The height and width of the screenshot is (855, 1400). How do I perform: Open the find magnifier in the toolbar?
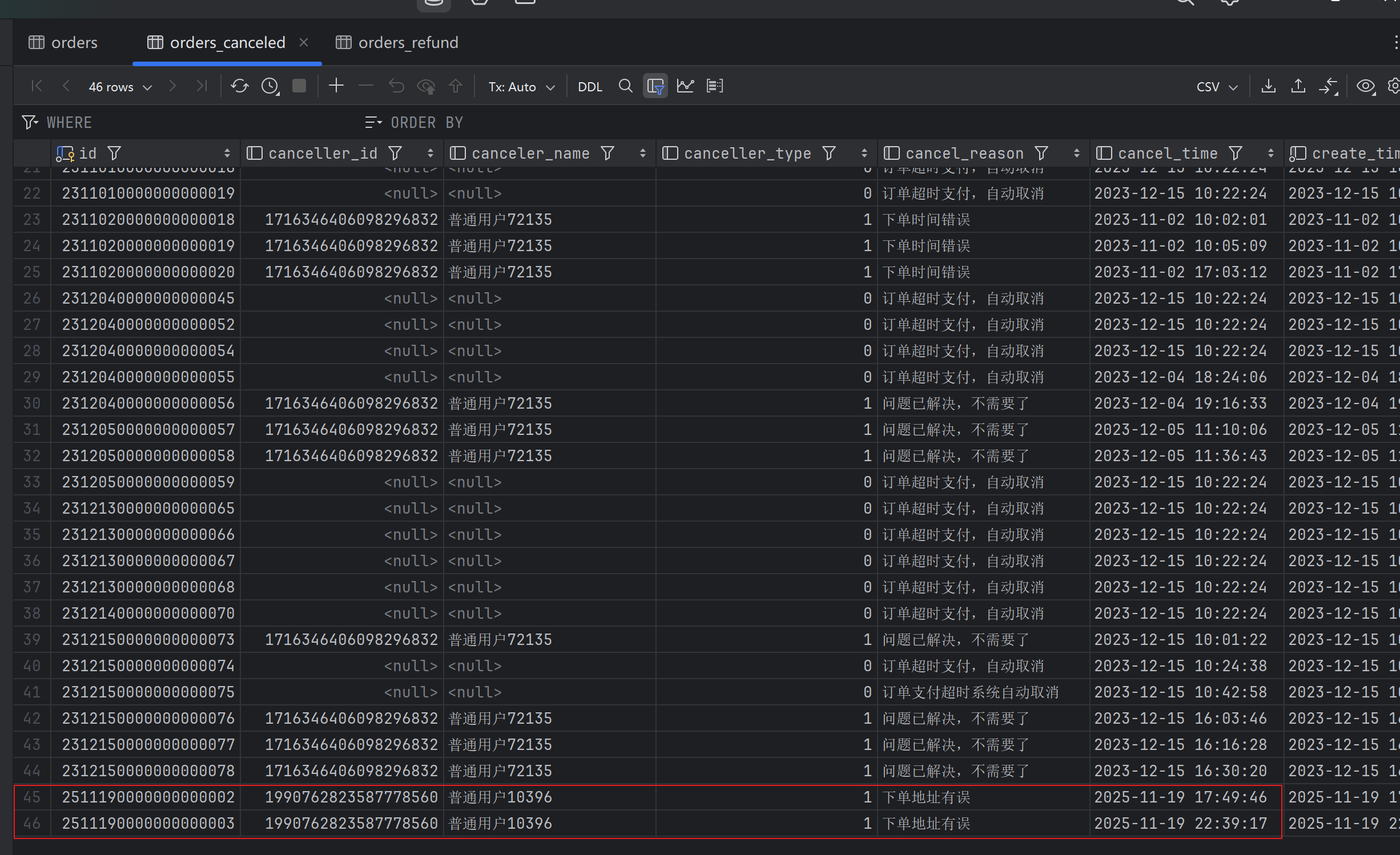[625, 86]
